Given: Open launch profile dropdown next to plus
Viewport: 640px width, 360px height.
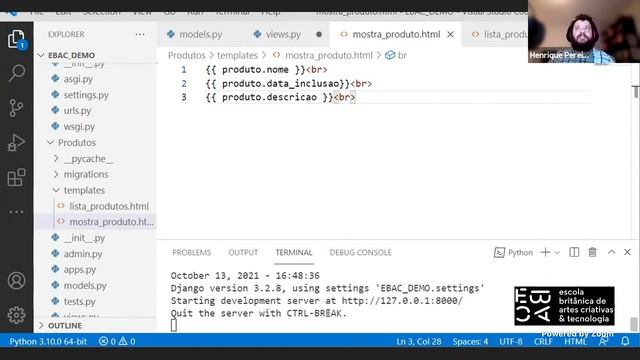Looking at the screenshot, I should (x=557, y=253).
